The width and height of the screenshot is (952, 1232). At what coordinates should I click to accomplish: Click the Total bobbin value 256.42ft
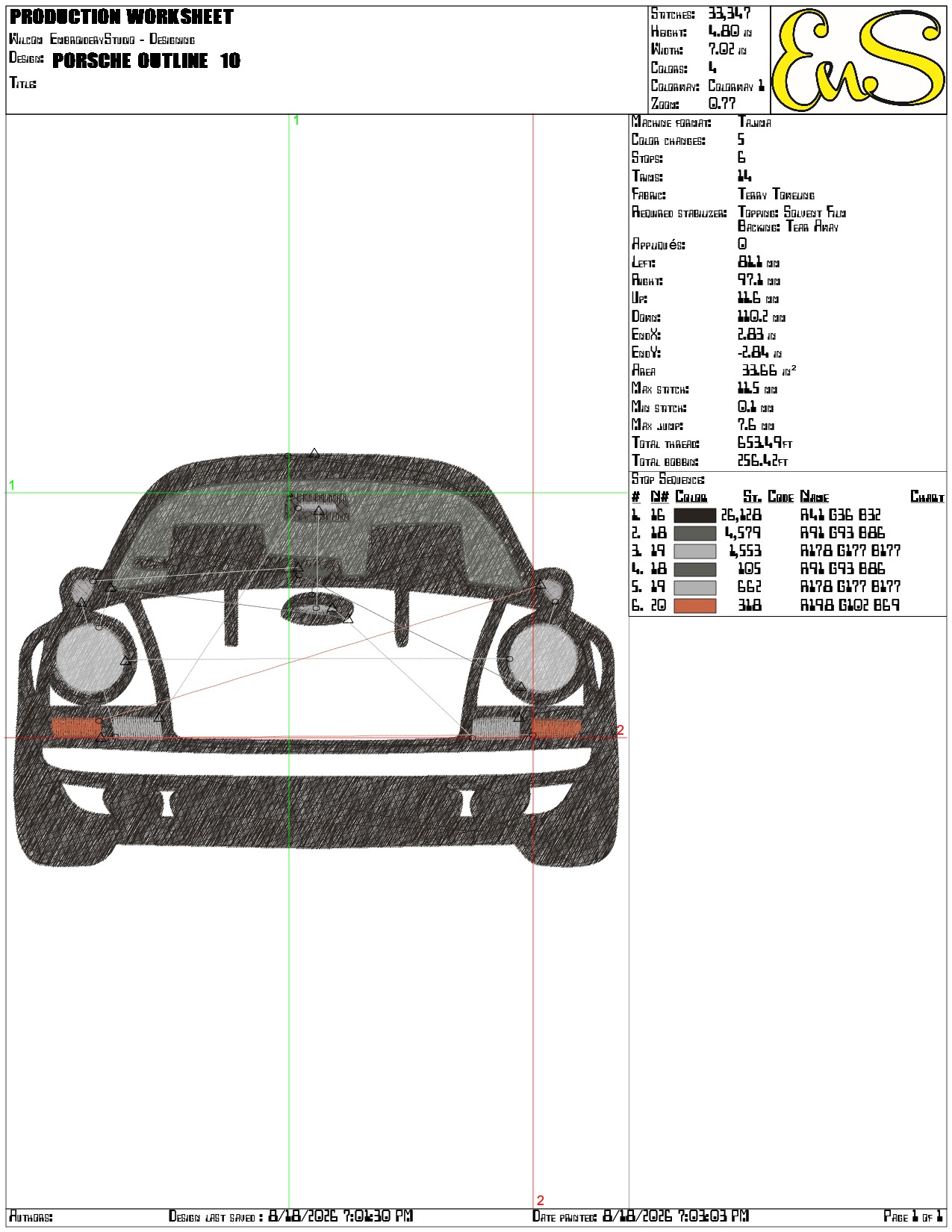[x=763, y=461]
